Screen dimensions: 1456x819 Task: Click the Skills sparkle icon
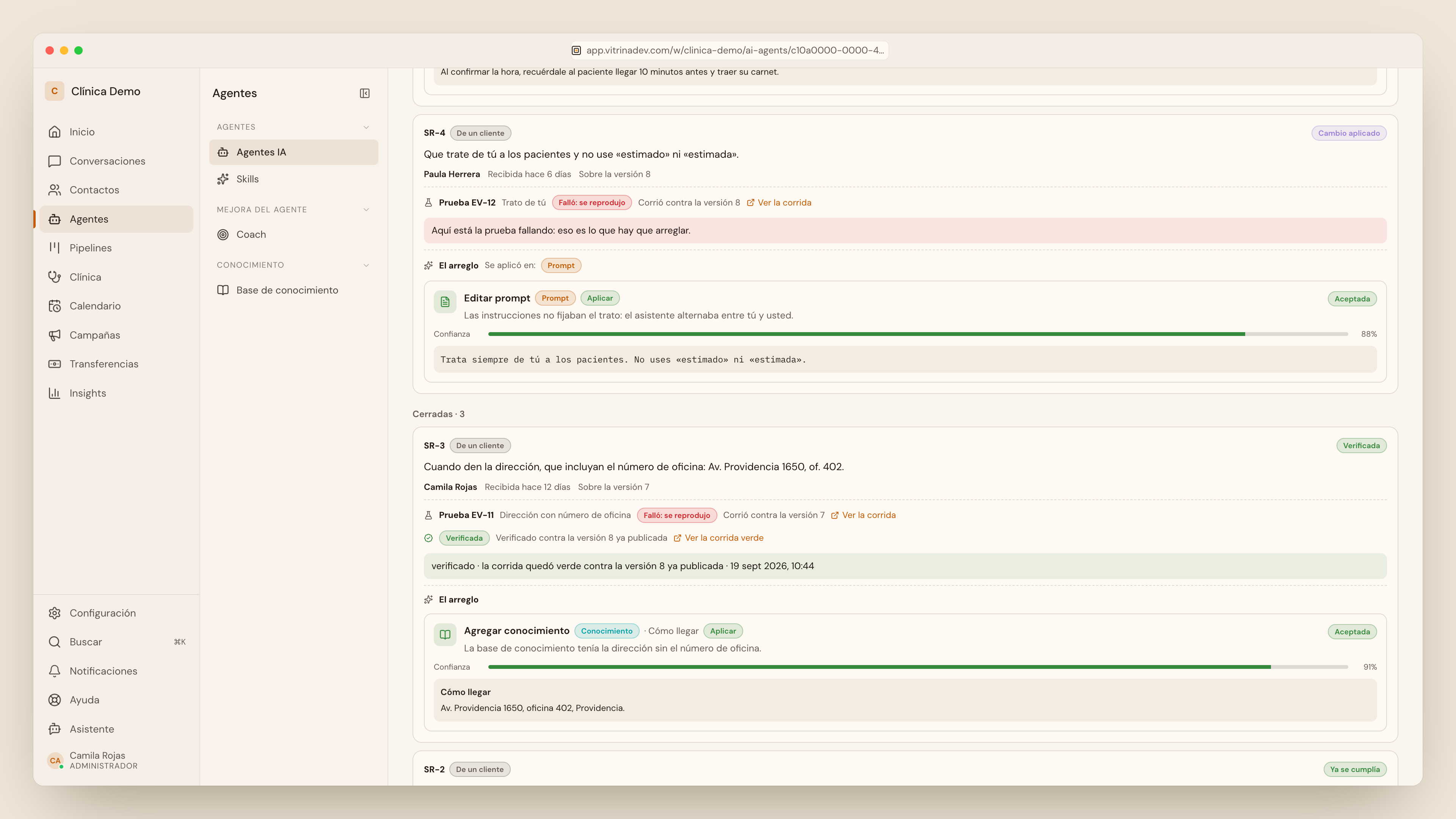click(x=223, y=179)
